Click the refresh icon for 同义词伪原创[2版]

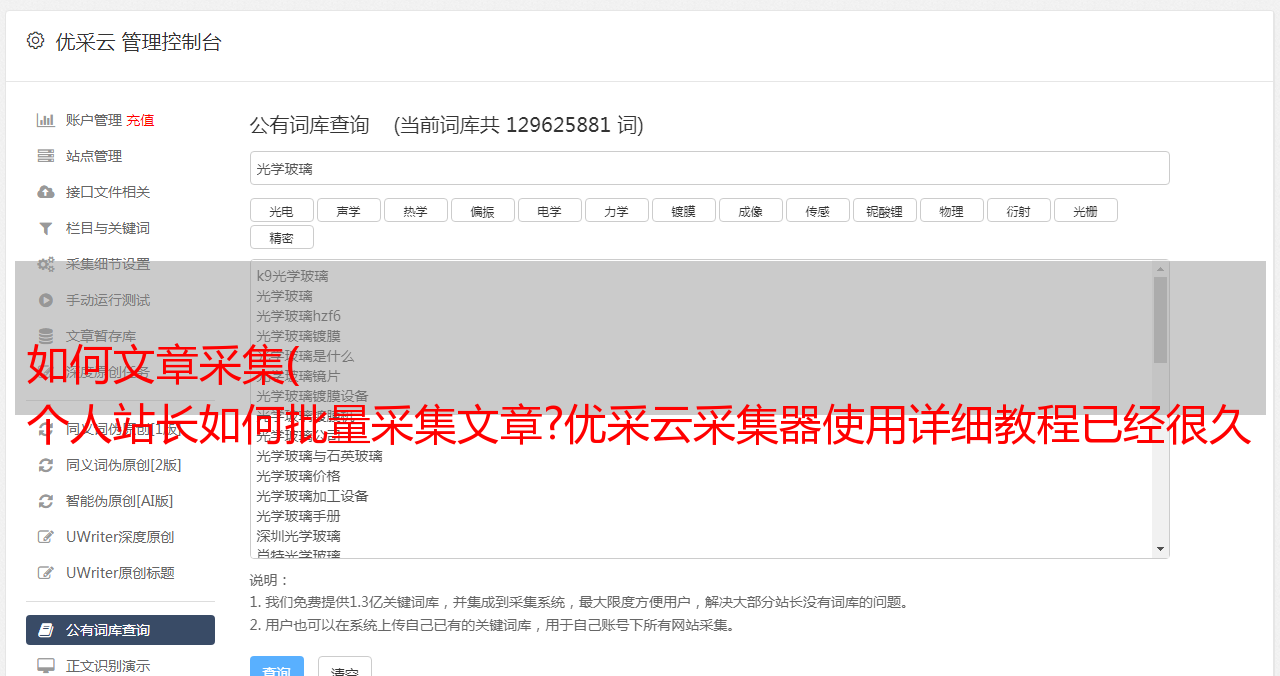[46, 465]
